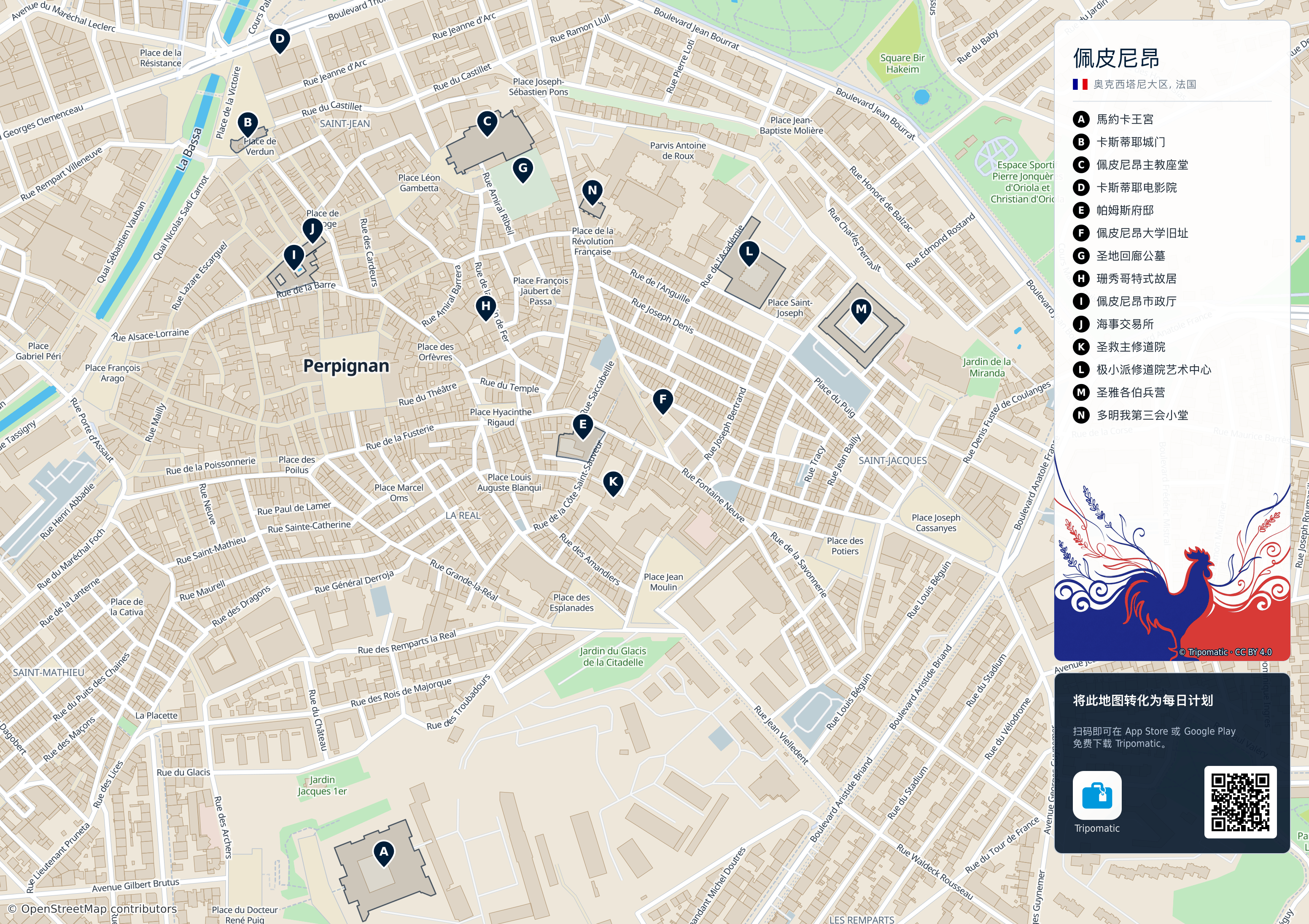Open map pin D near Place de la Résistance
This screenshot has width=1309, height=924.
pyautogui.click(x=279, y=41)
